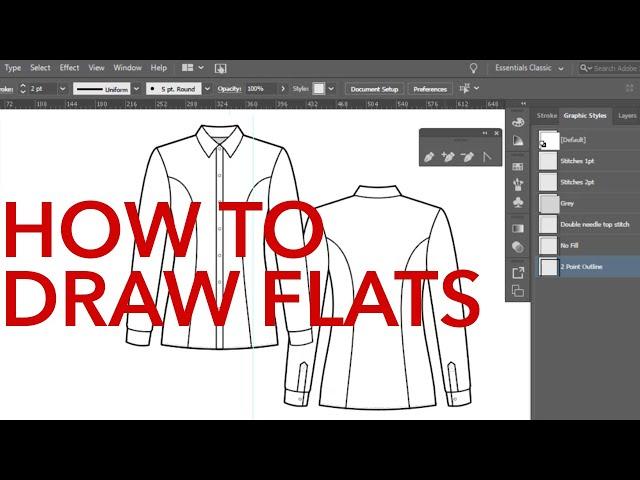This screenshot has width=640, height=480.
Task: Click the Preferences button
Action: [x=430, y=89]
